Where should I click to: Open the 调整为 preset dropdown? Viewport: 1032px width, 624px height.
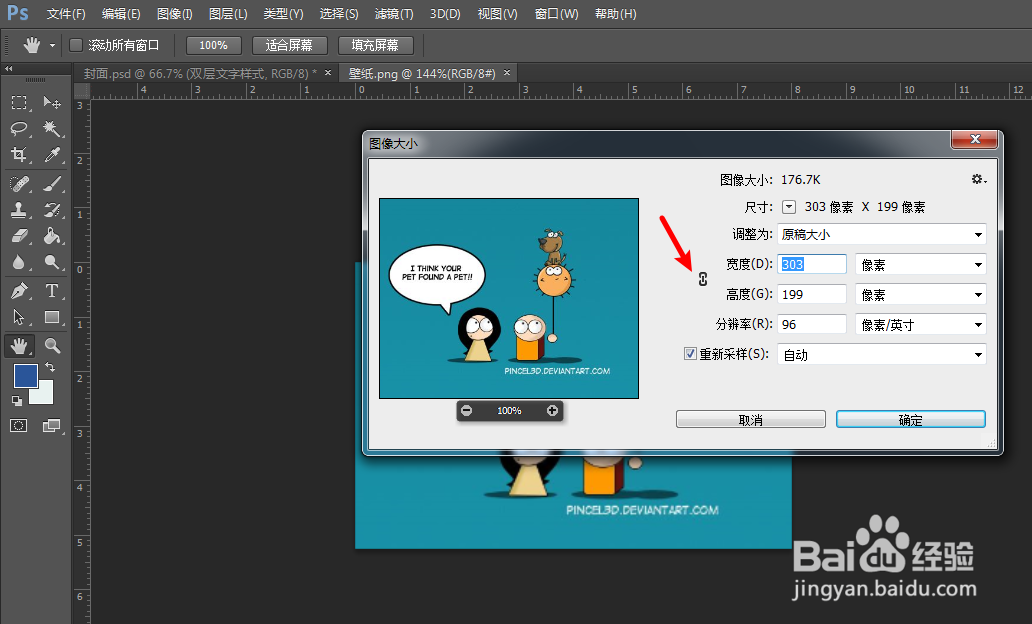point(881,234)
